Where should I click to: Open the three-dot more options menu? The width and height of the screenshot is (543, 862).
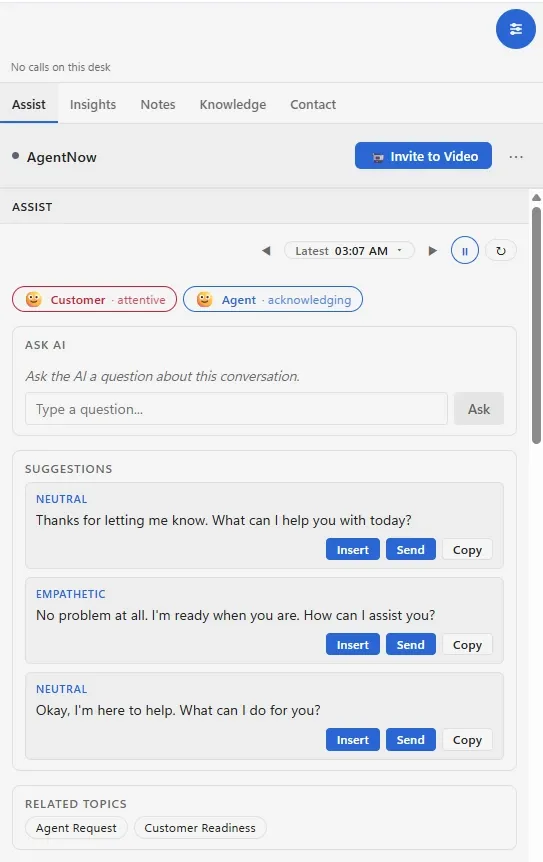pyautogui.click(x=516, y=157)
